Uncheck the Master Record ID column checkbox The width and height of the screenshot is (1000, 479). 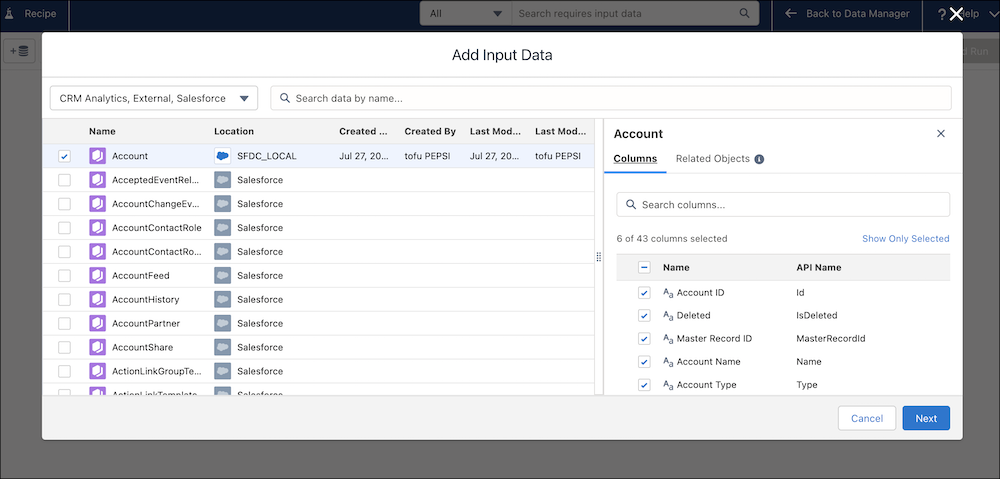(644, 339)
